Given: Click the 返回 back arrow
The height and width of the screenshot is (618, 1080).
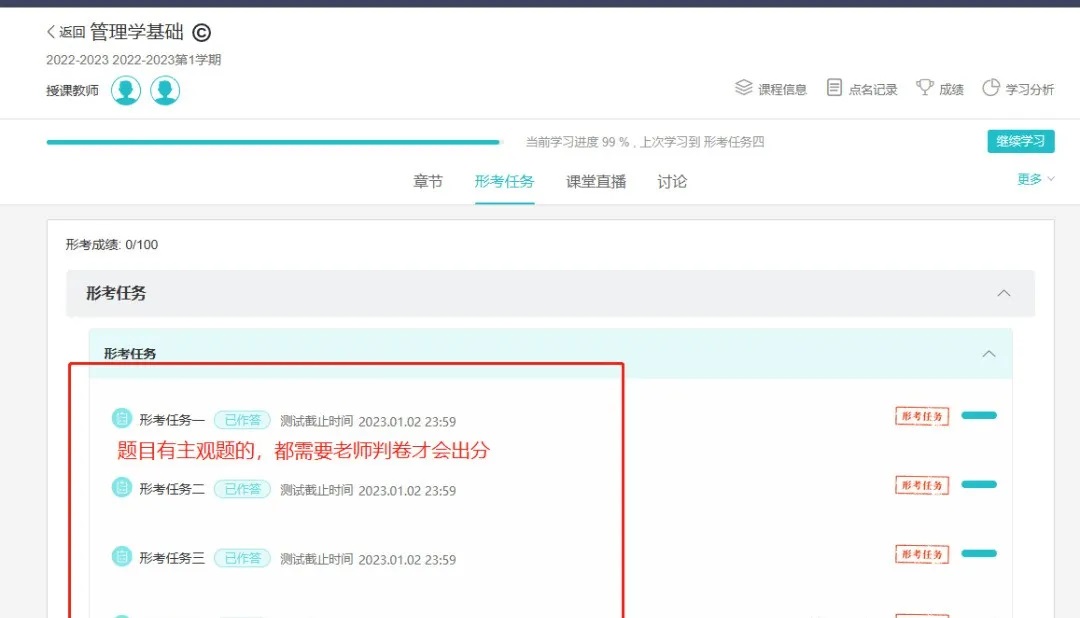Looking at the screenshot, I should [x=52, y=33].
